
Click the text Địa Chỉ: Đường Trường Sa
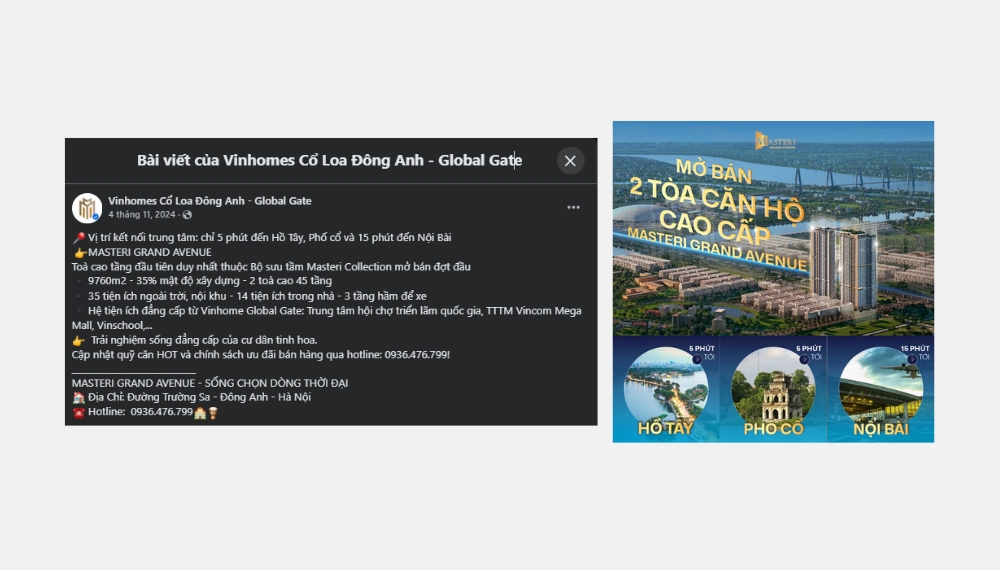pyautogui.click(x=200, y=397)
